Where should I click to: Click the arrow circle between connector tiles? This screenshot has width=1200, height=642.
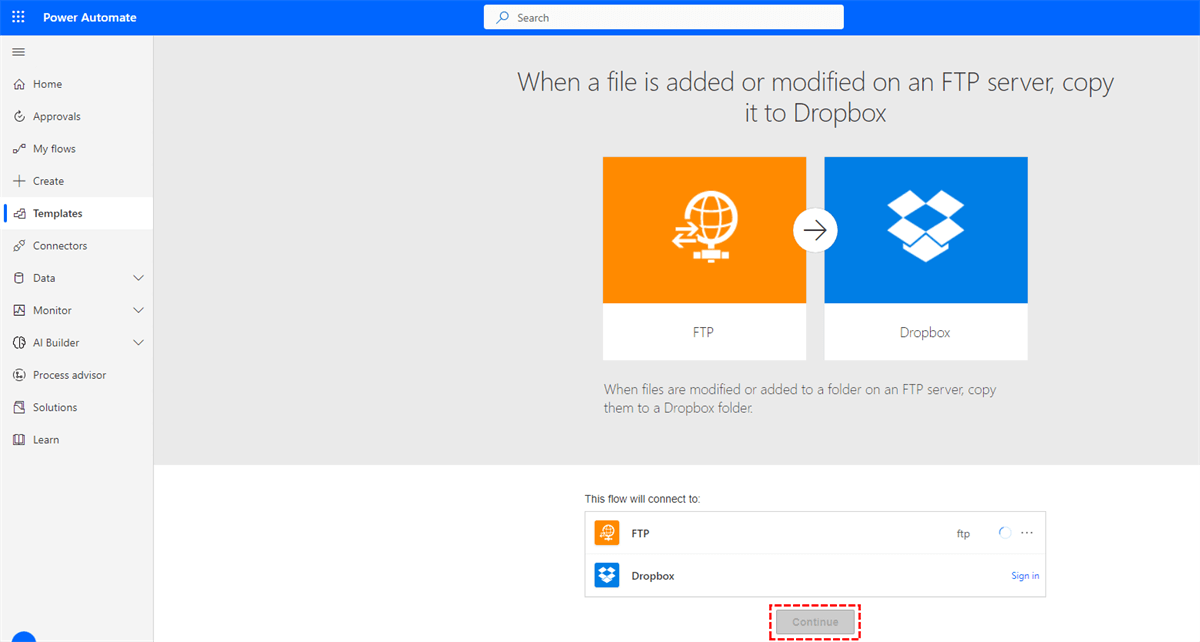pos(815,231)
